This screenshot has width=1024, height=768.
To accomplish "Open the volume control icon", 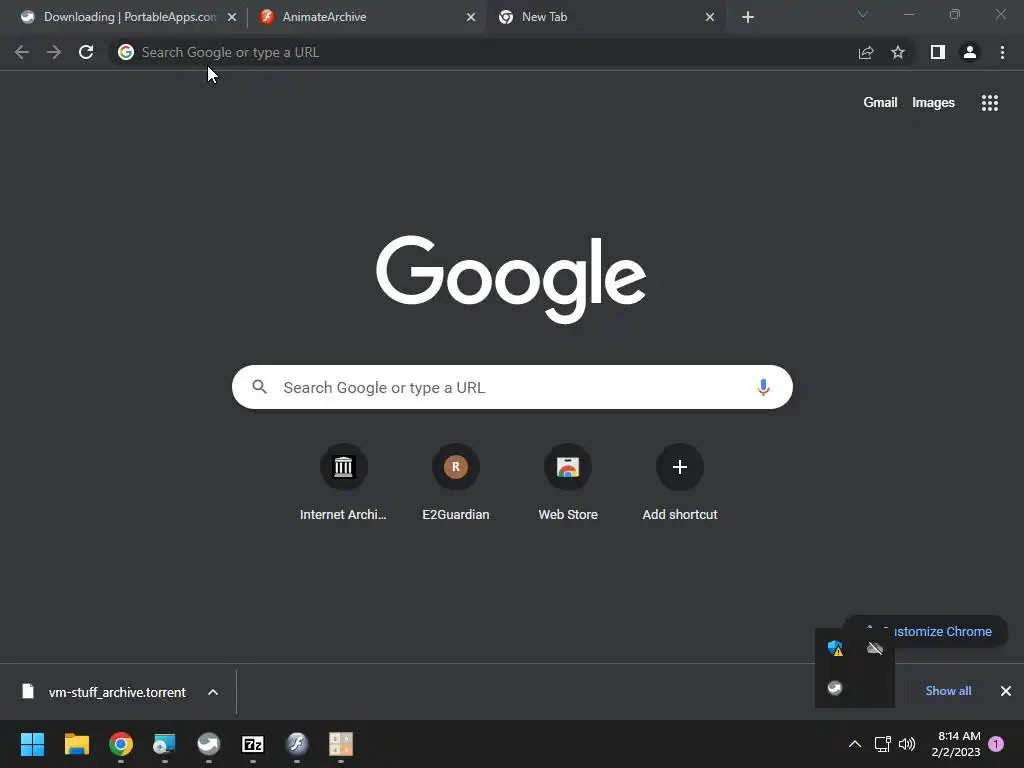I will 907,744.
